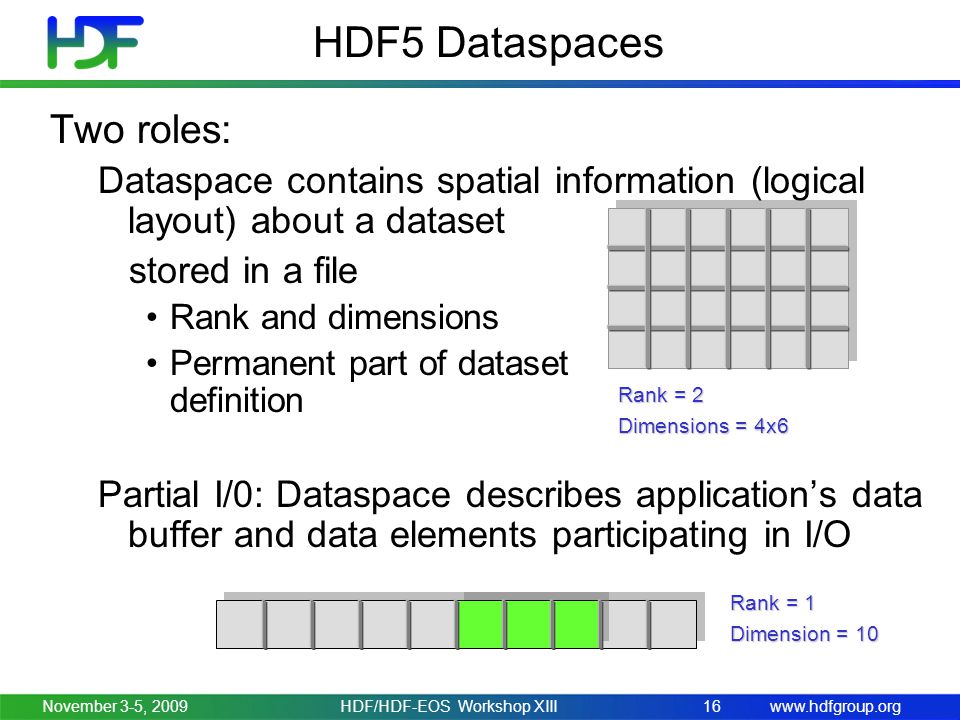Click the "Partial I/0: Dataspace describes" paragraph
This screenshot has height=720, width=960.
(x=510, y=514)
